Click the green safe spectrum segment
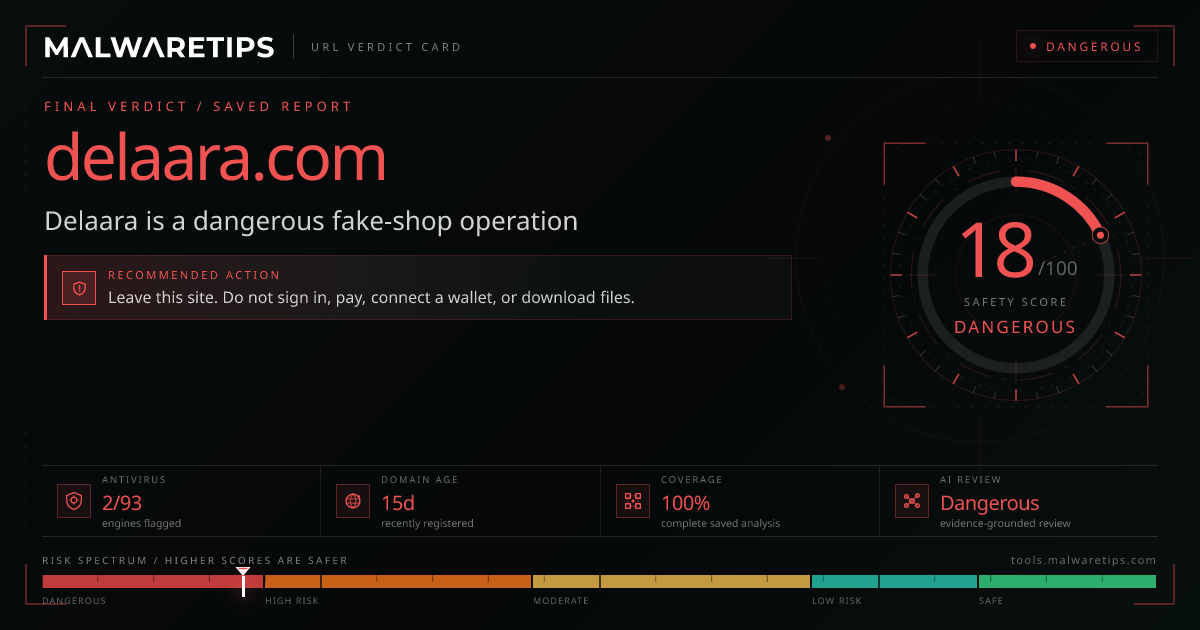1200x630 pixels. (1067, 581)
